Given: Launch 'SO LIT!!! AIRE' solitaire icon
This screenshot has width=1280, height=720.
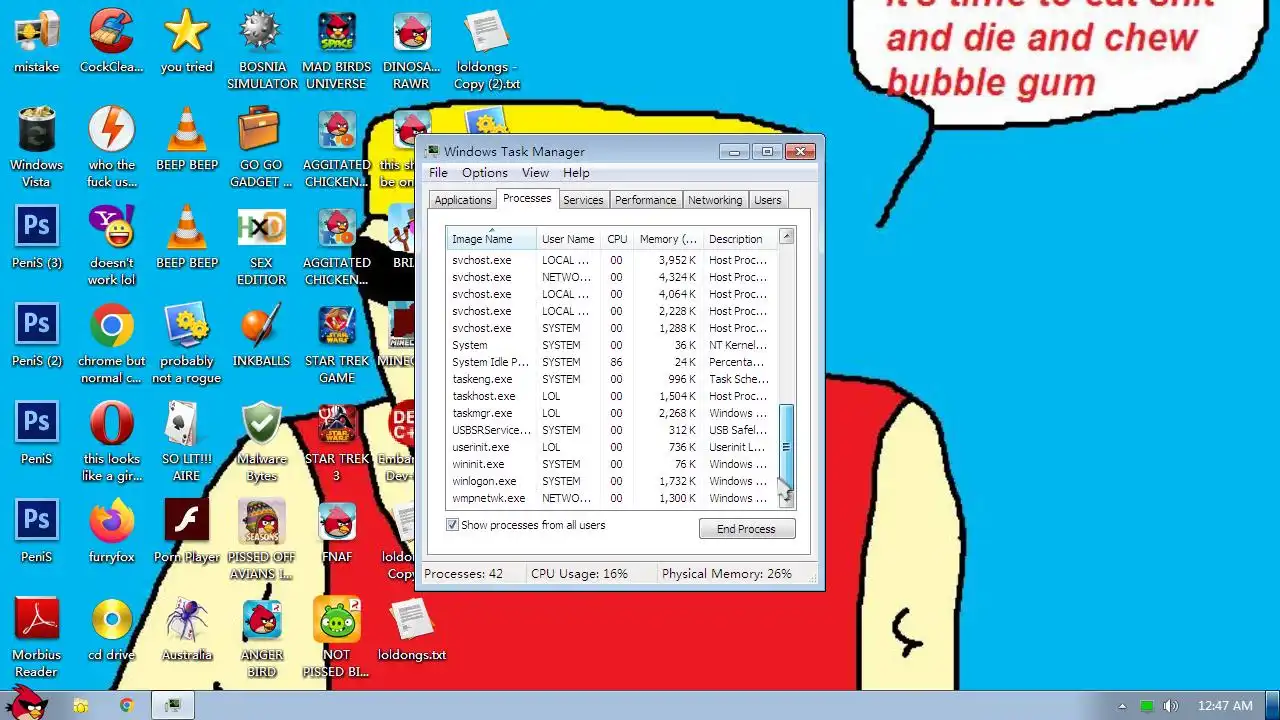Looking at the screenshot, I should pyautogui.click(x=186, y=442).
